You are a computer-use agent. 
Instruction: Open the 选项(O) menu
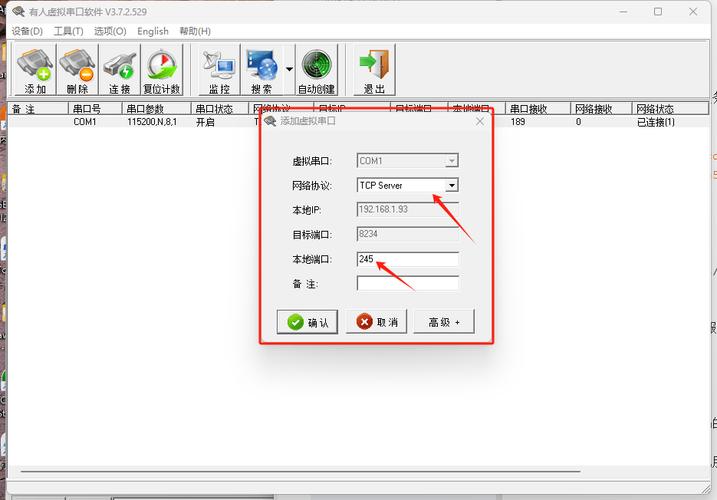110,31
